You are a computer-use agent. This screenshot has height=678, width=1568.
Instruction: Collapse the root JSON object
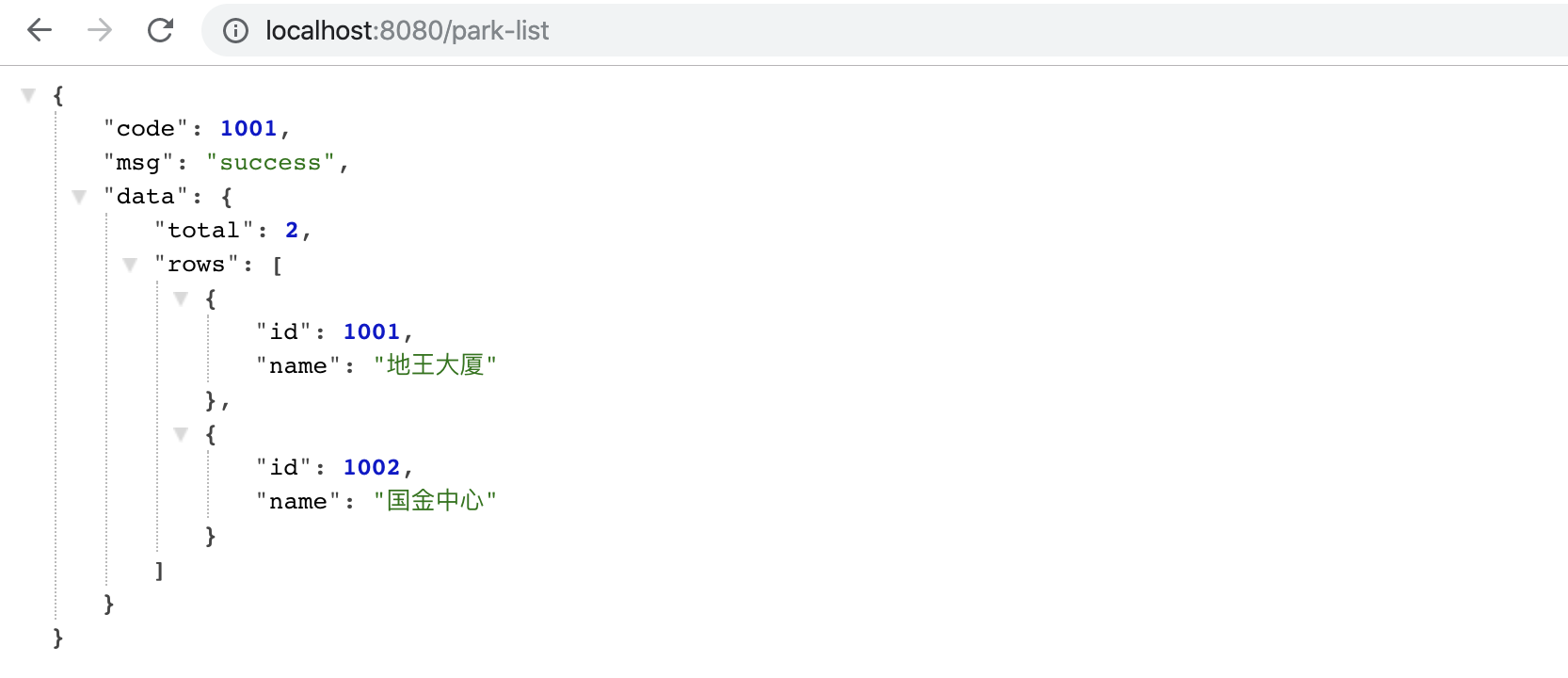[28, 95]
